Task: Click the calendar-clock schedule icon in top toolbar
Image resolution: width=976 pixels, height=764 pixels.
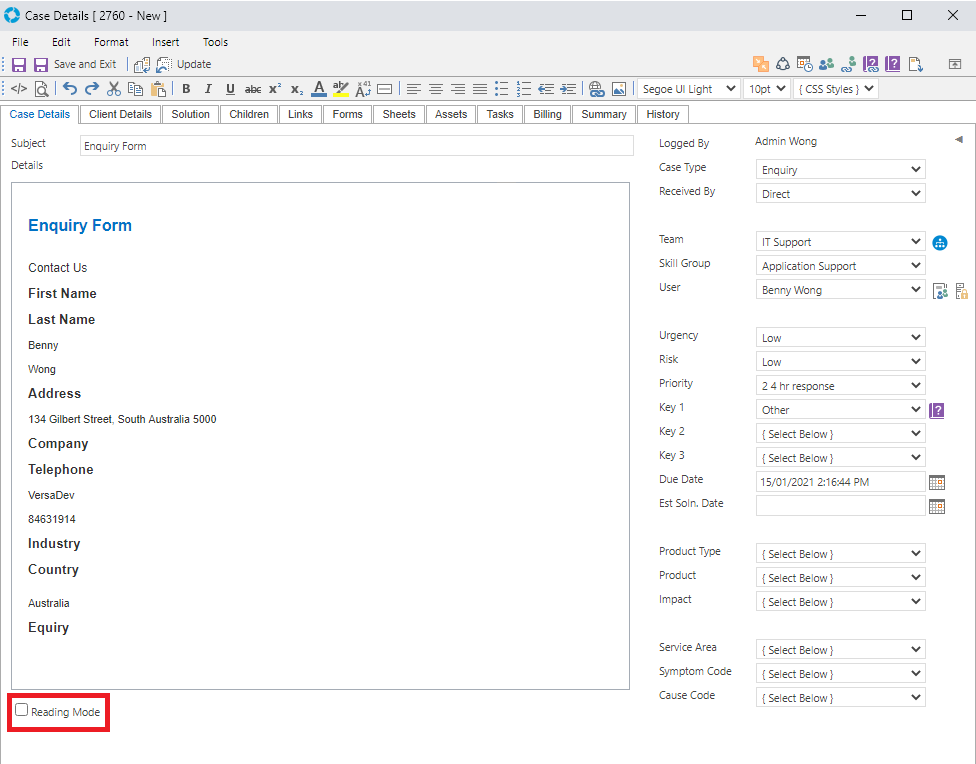Action: click(805, 64)
